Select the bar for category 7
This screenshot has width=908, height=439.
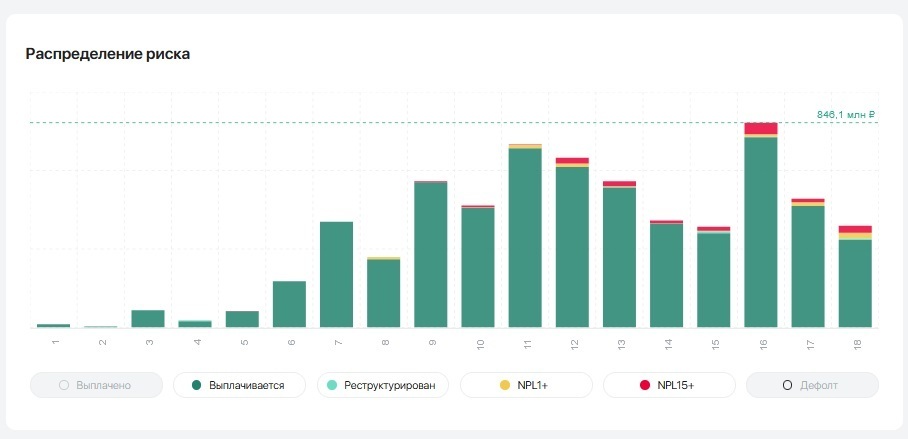[336, 274]
